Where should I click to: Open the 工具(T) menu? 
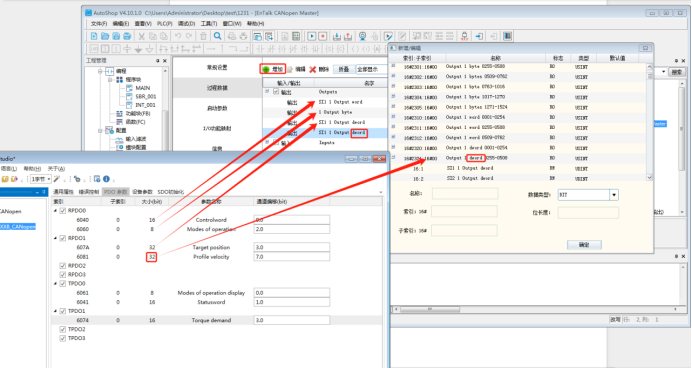(209, 24)
